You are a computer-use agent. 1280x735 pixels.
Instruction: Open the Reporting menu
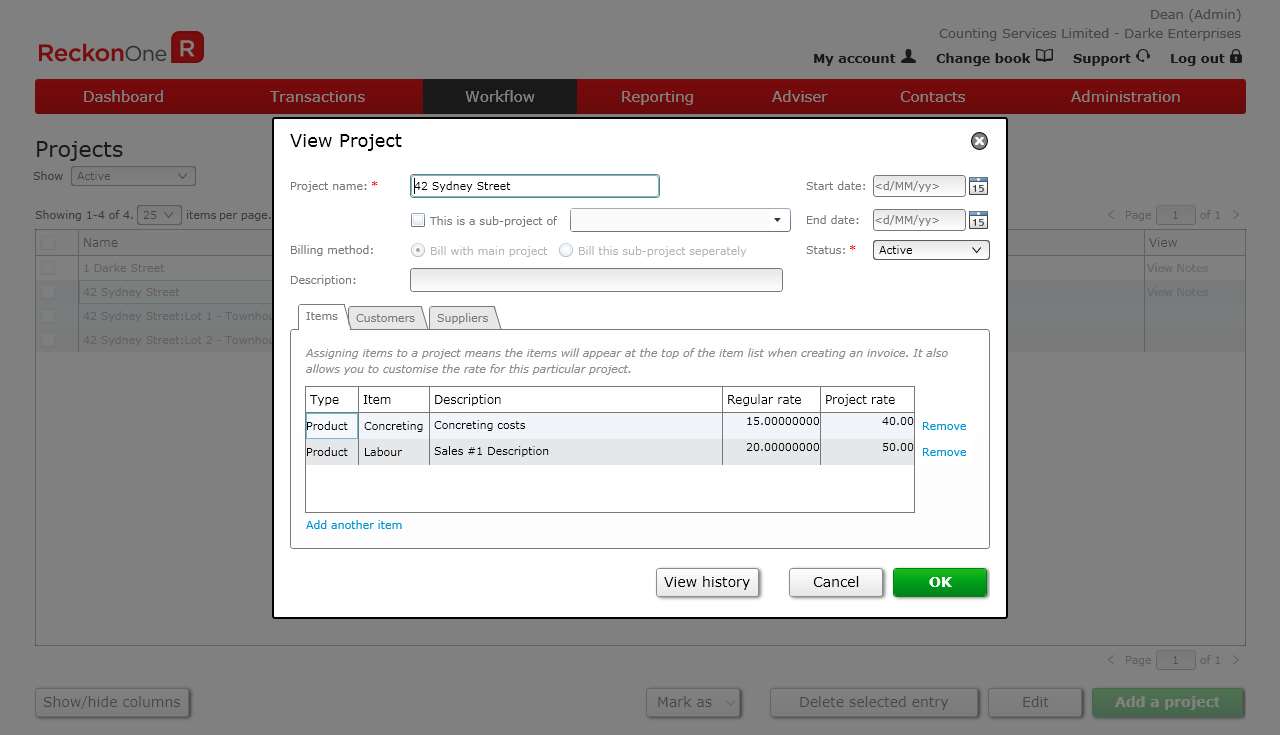tap(656, 96)
